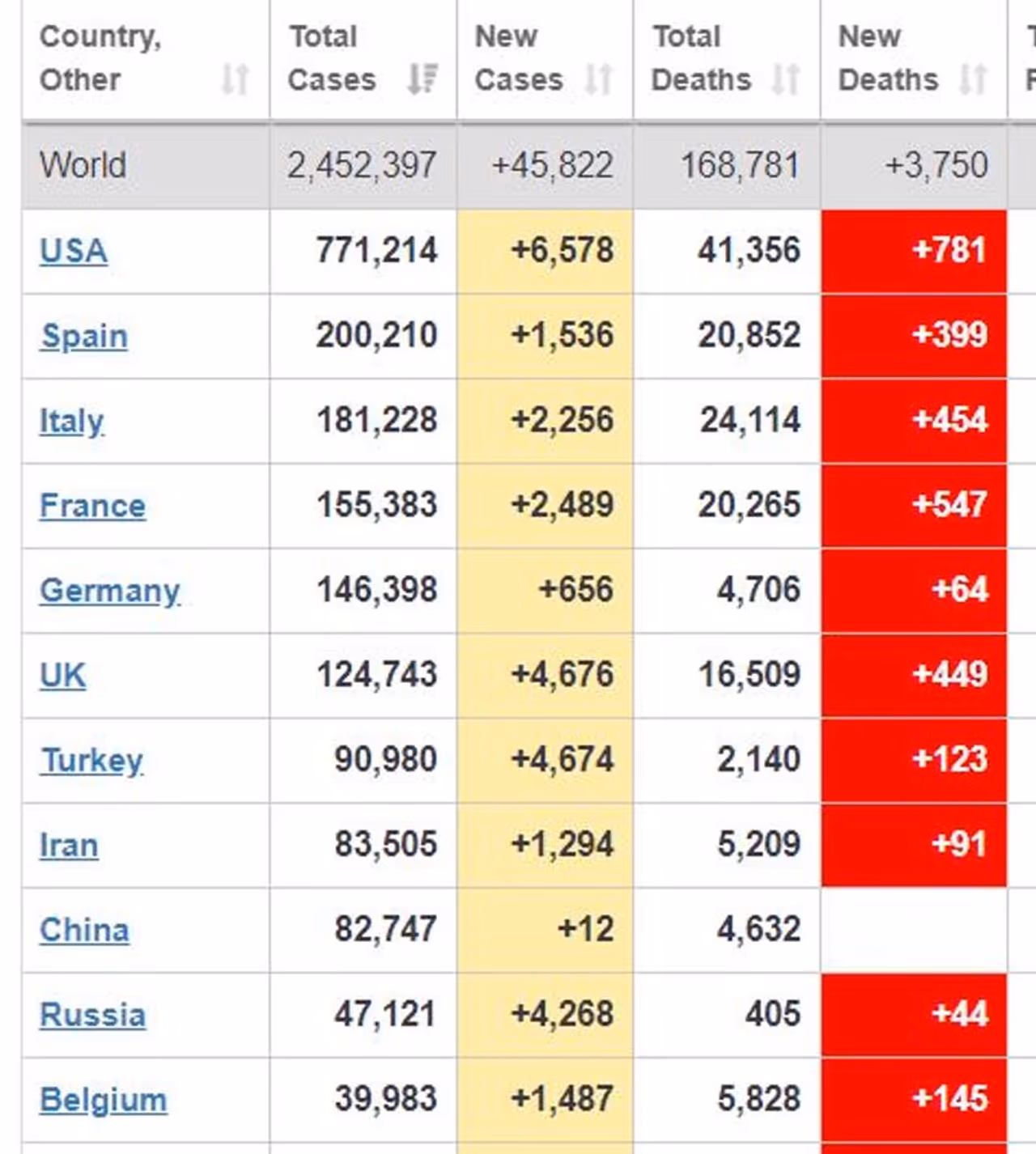Click Total Cases sort icon
The width and height of the screenshot is (1036, 1154).
(422, 79)
